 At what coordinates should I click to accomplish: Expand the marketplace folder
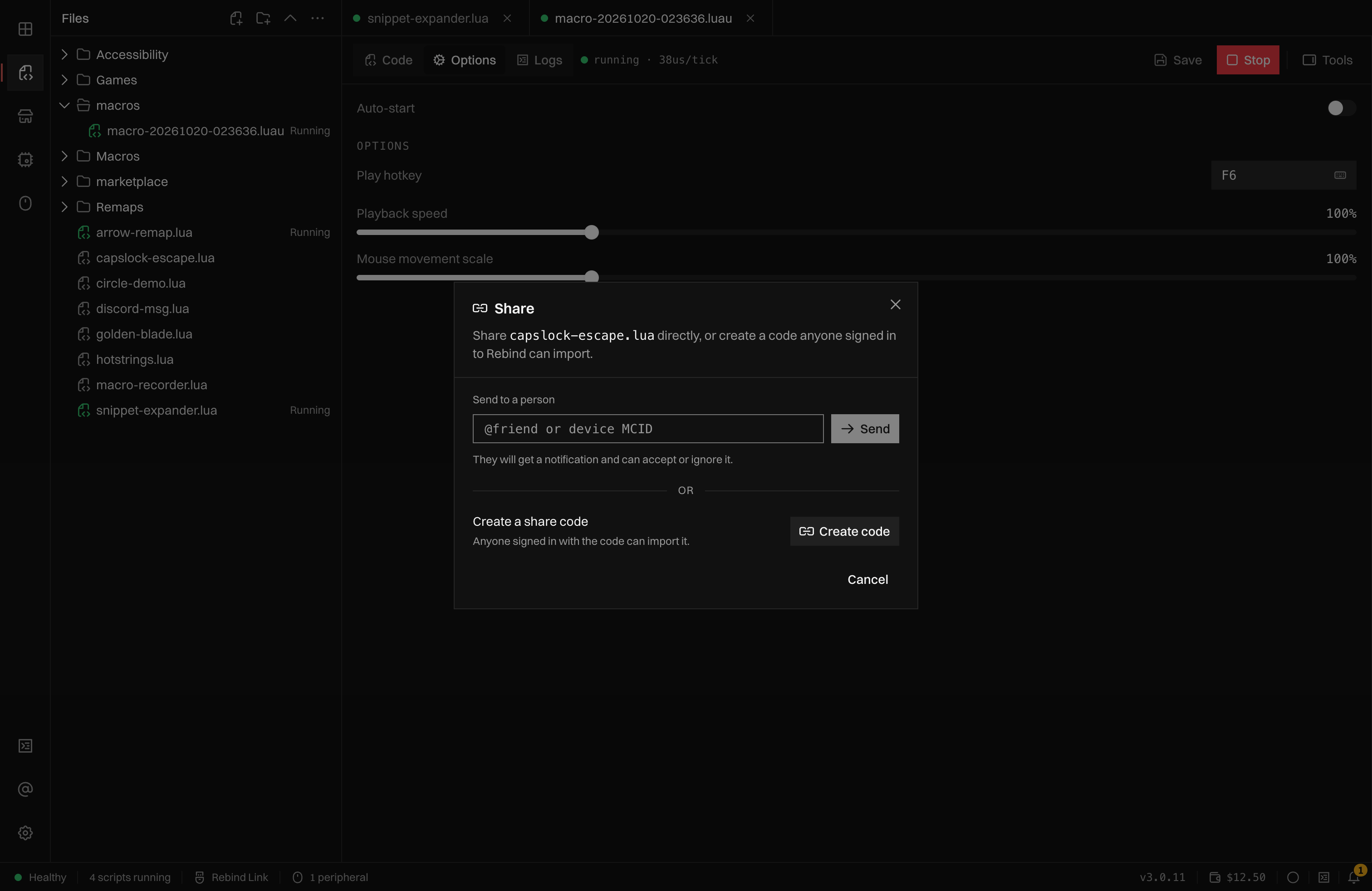(64, 181)
